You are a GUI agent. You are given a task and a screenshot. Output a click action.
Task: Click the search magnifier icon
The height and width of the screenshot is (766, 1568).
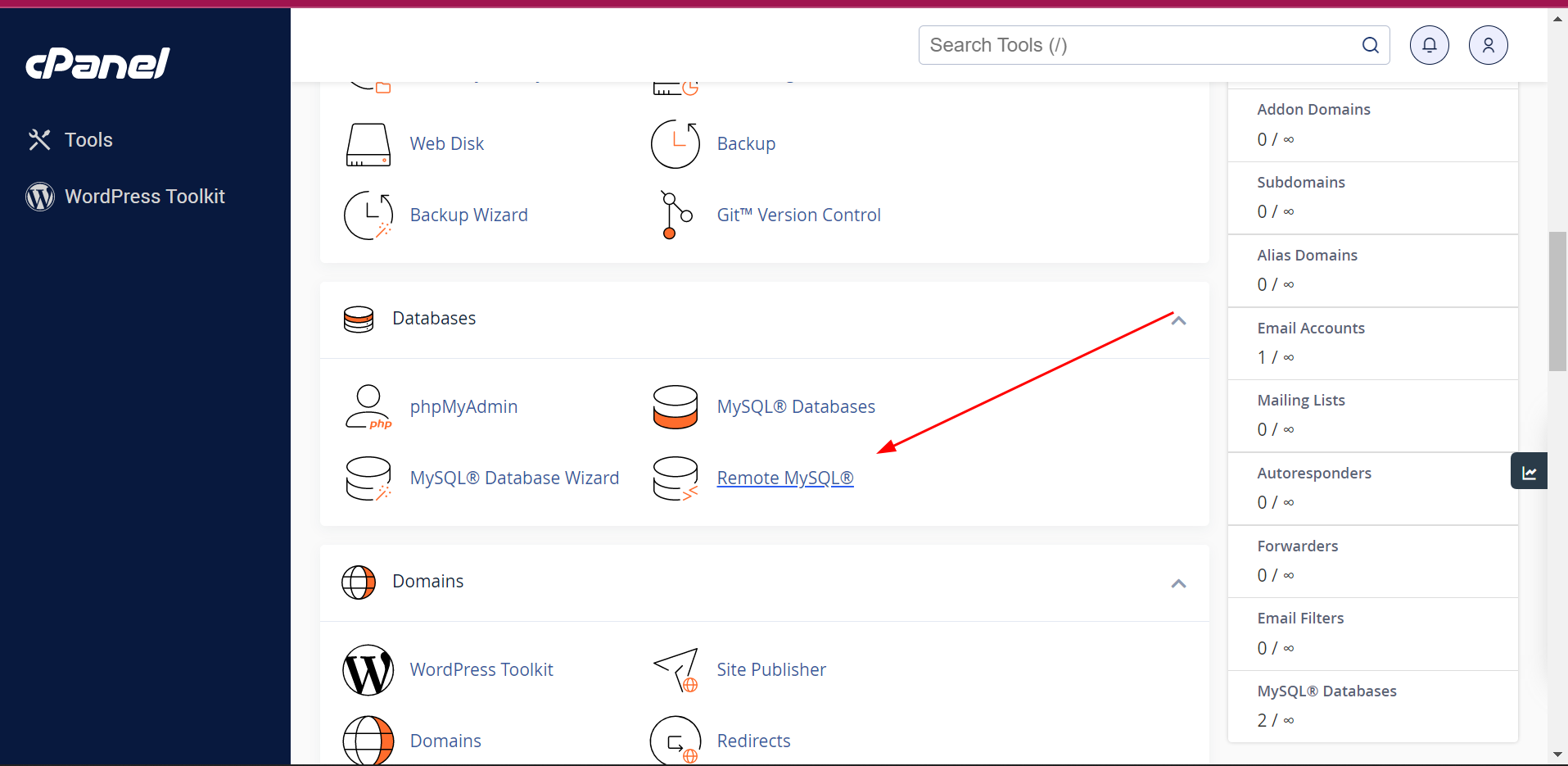(x=1371, y=45)
